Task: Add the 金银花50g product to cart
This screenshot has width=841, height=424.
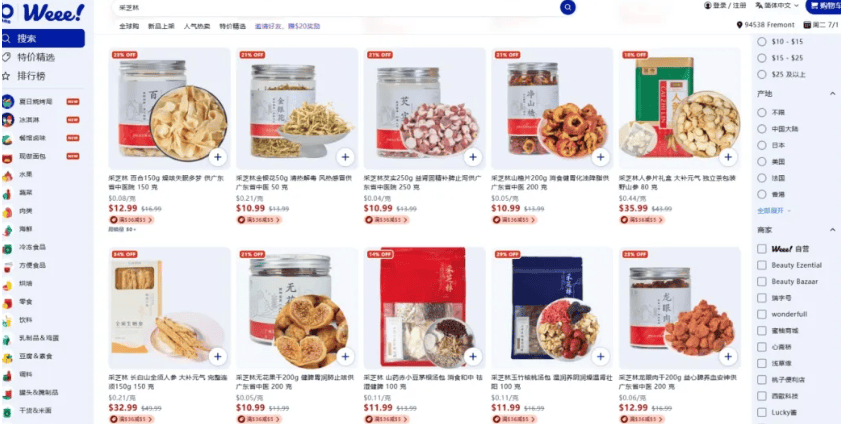Action: coord(345,157)
